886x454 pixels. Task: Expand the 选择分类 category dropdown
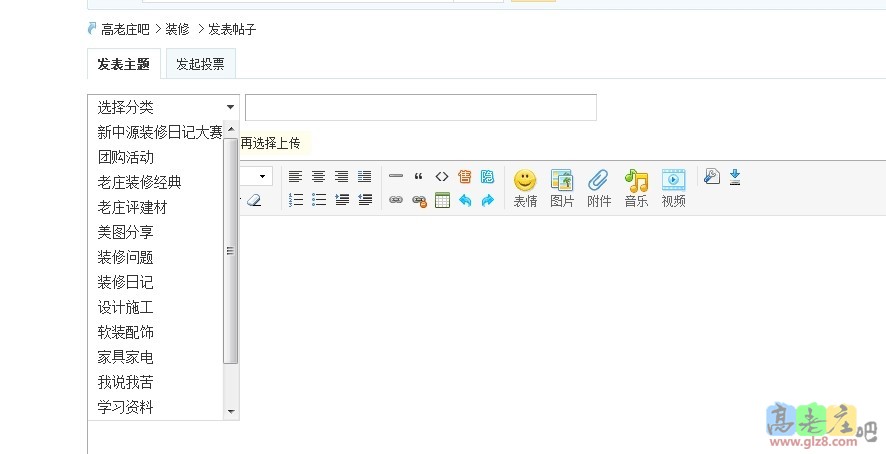[x=163, y=107]
